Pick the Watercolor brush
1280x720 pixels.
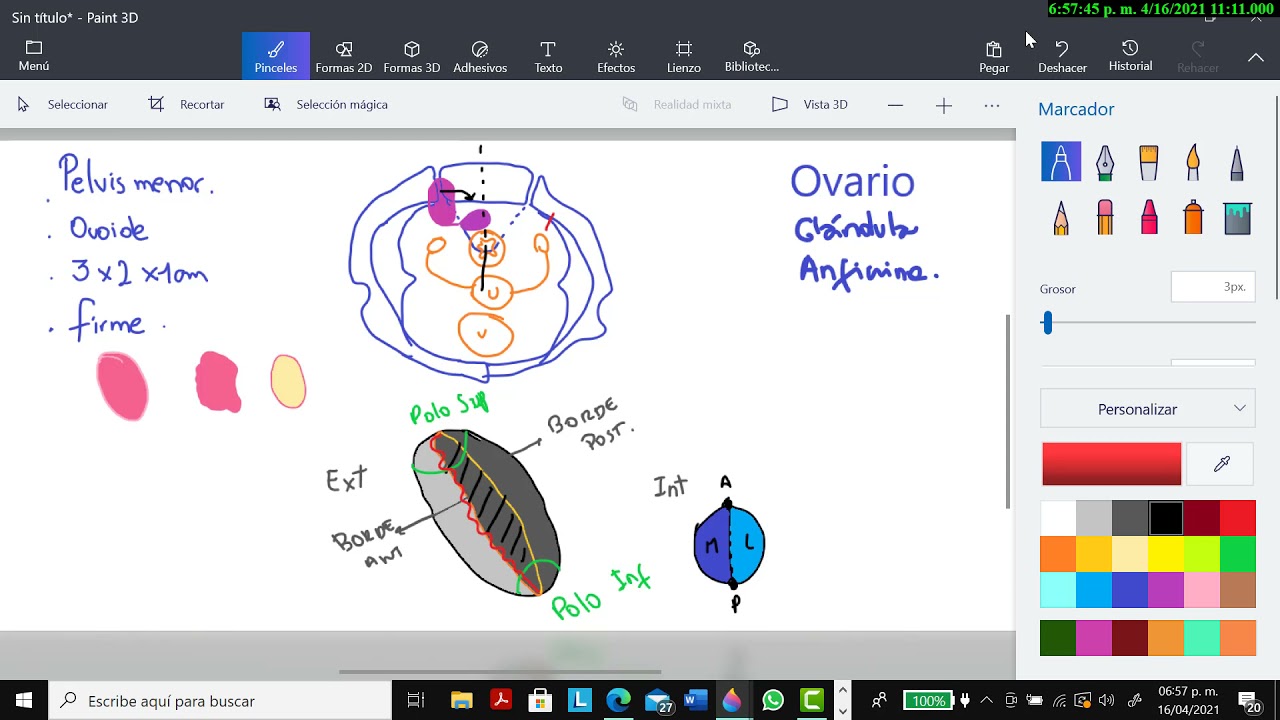pos(1193,161)
